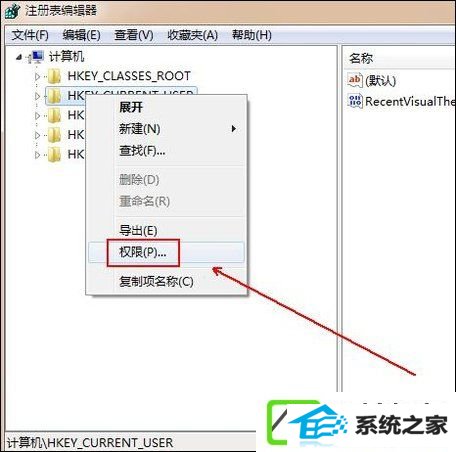Open the 收藏夹(A) menu
This screenshot has height=452, width=456.
pyautogui.click(x=192, y=35)
